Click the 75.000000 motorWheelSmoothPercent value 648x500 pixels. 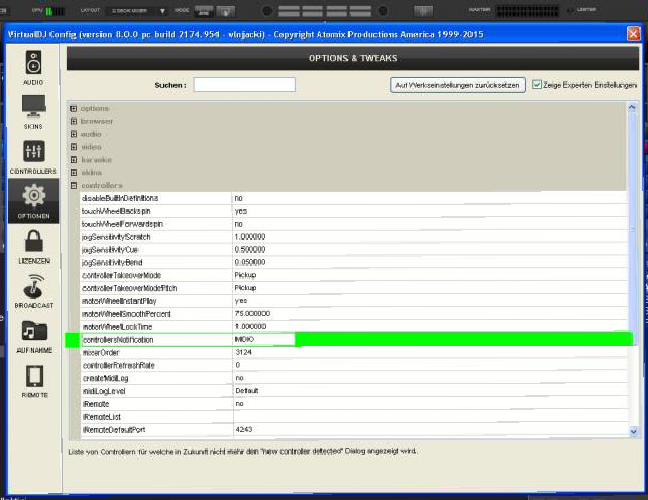252,314
